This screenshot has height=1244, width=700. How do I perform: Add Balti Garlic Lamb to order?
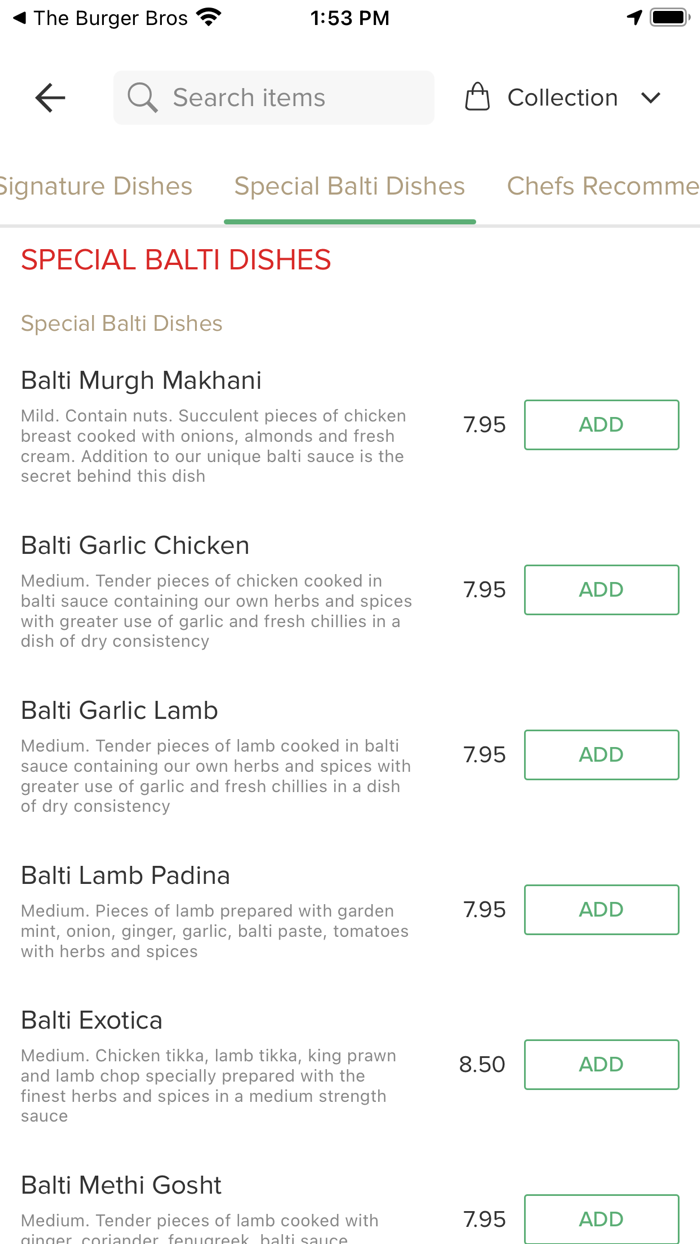601,755
